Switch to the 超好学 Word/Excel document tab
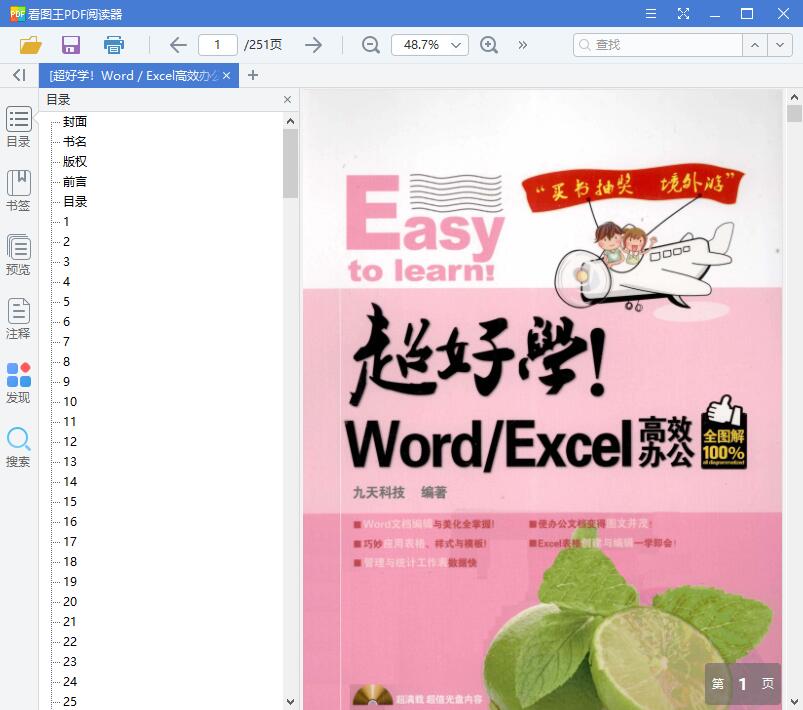The height and width of the screenshot is (710, 803). pos(133,76)
